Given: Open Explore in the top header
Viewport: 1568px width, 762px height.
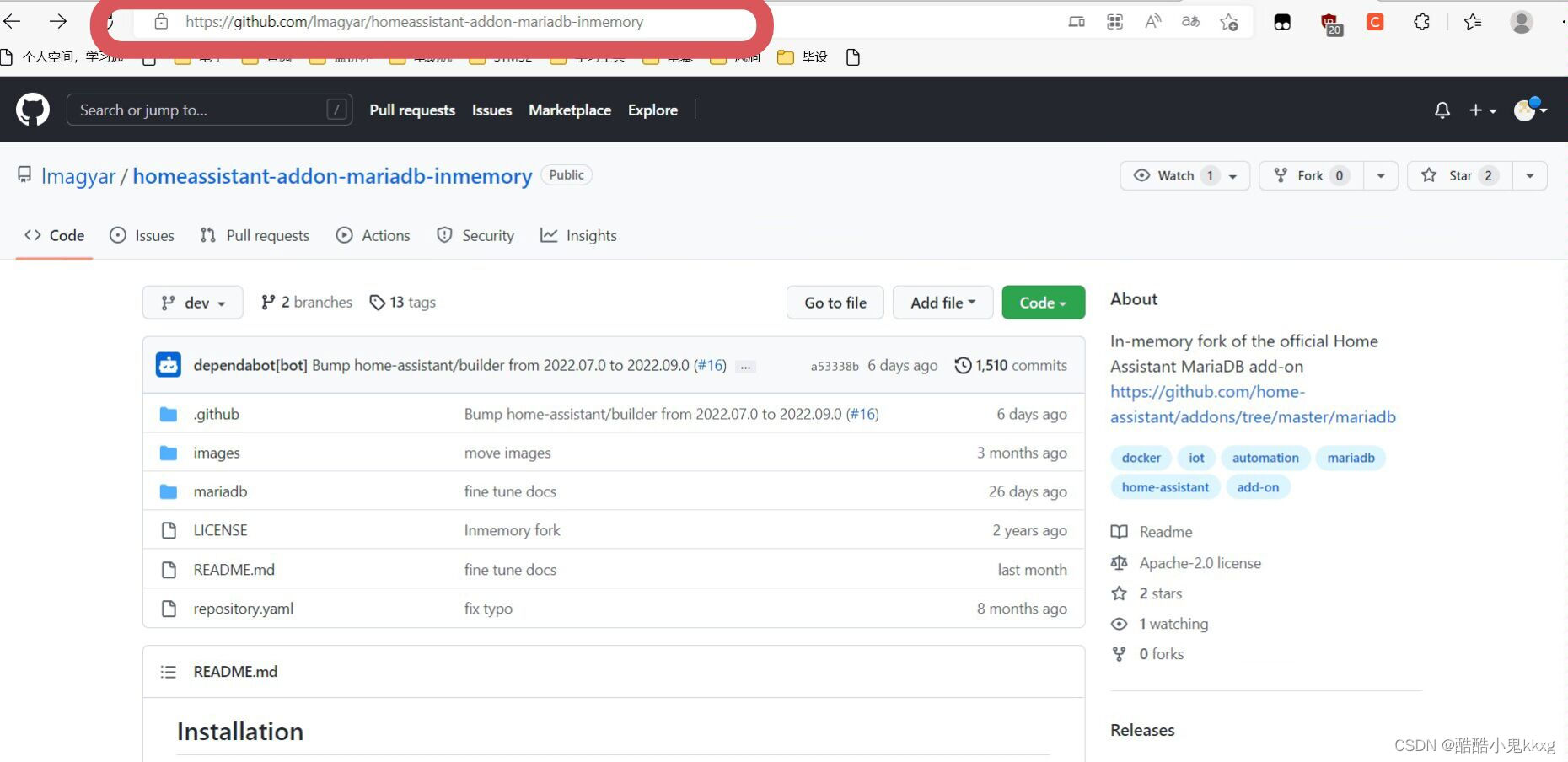Looking at the screenshot, I should (x=652, y=110).
